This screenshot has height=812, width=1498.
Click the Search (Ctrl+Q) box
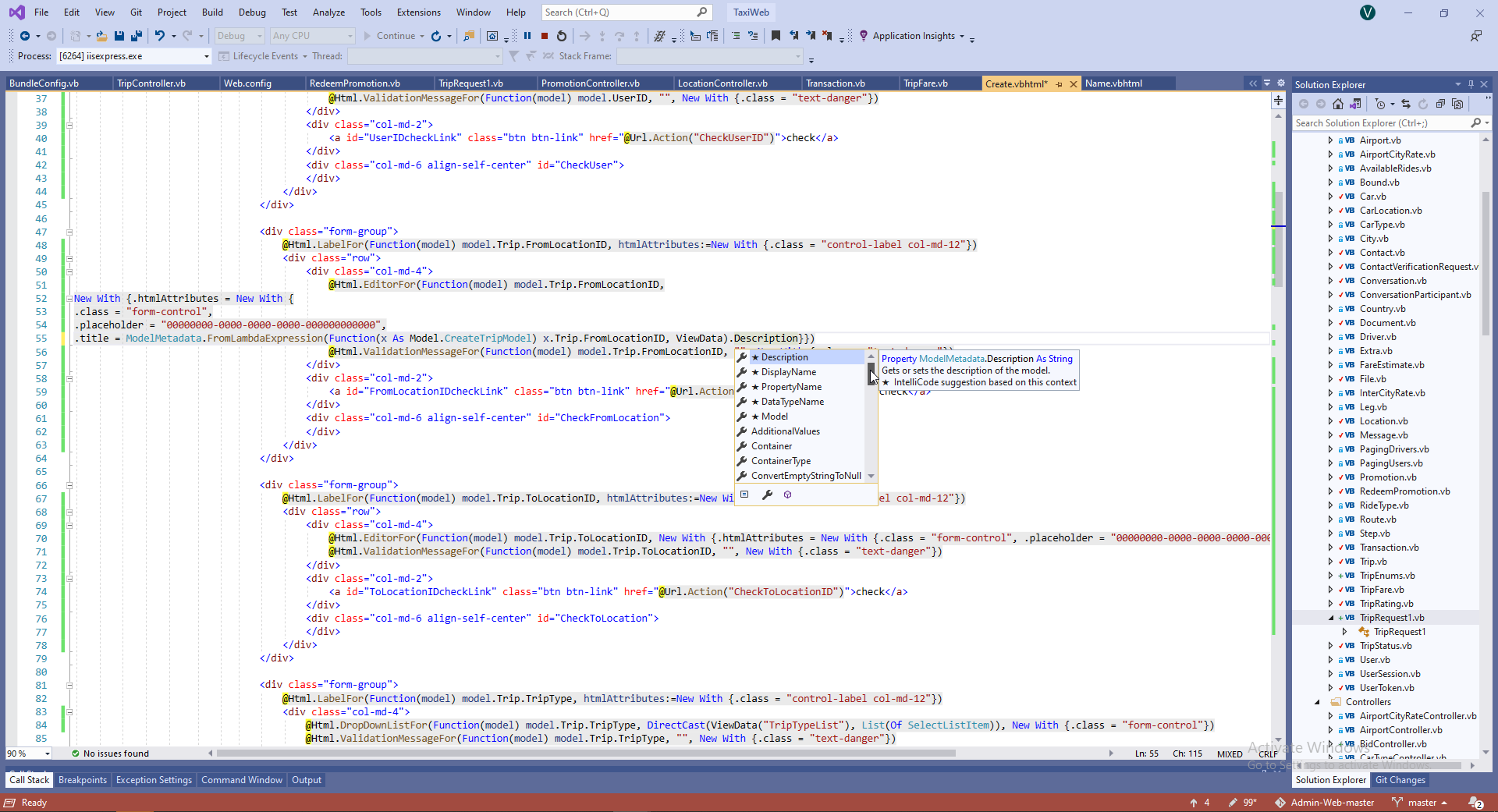point(627,12)
